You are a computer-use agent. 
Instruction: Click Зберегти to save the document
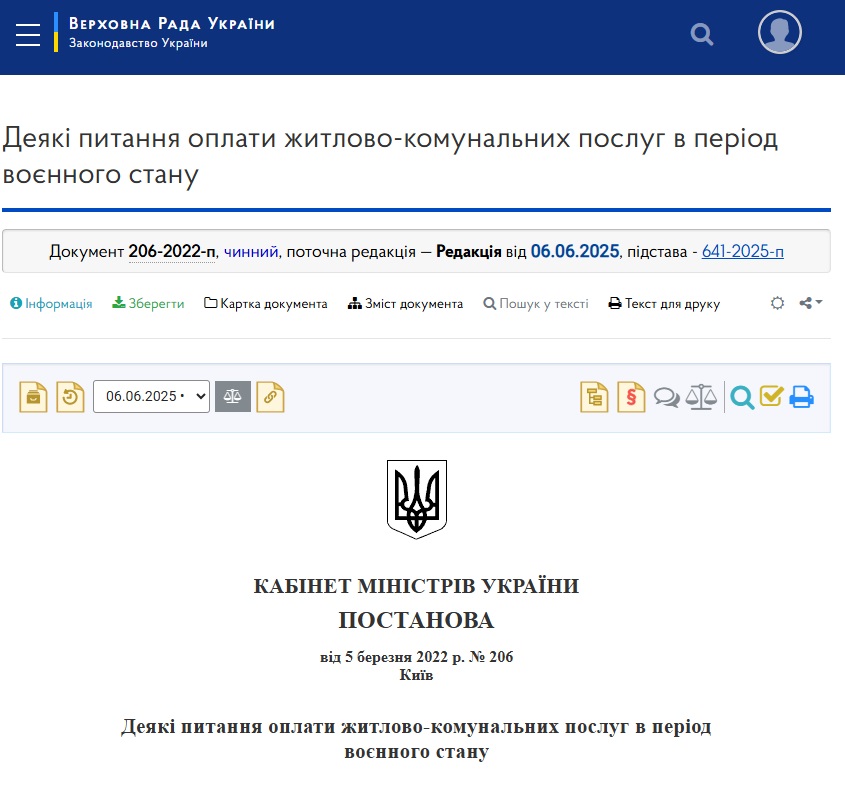pyautogui.click(x=148, y=304)
